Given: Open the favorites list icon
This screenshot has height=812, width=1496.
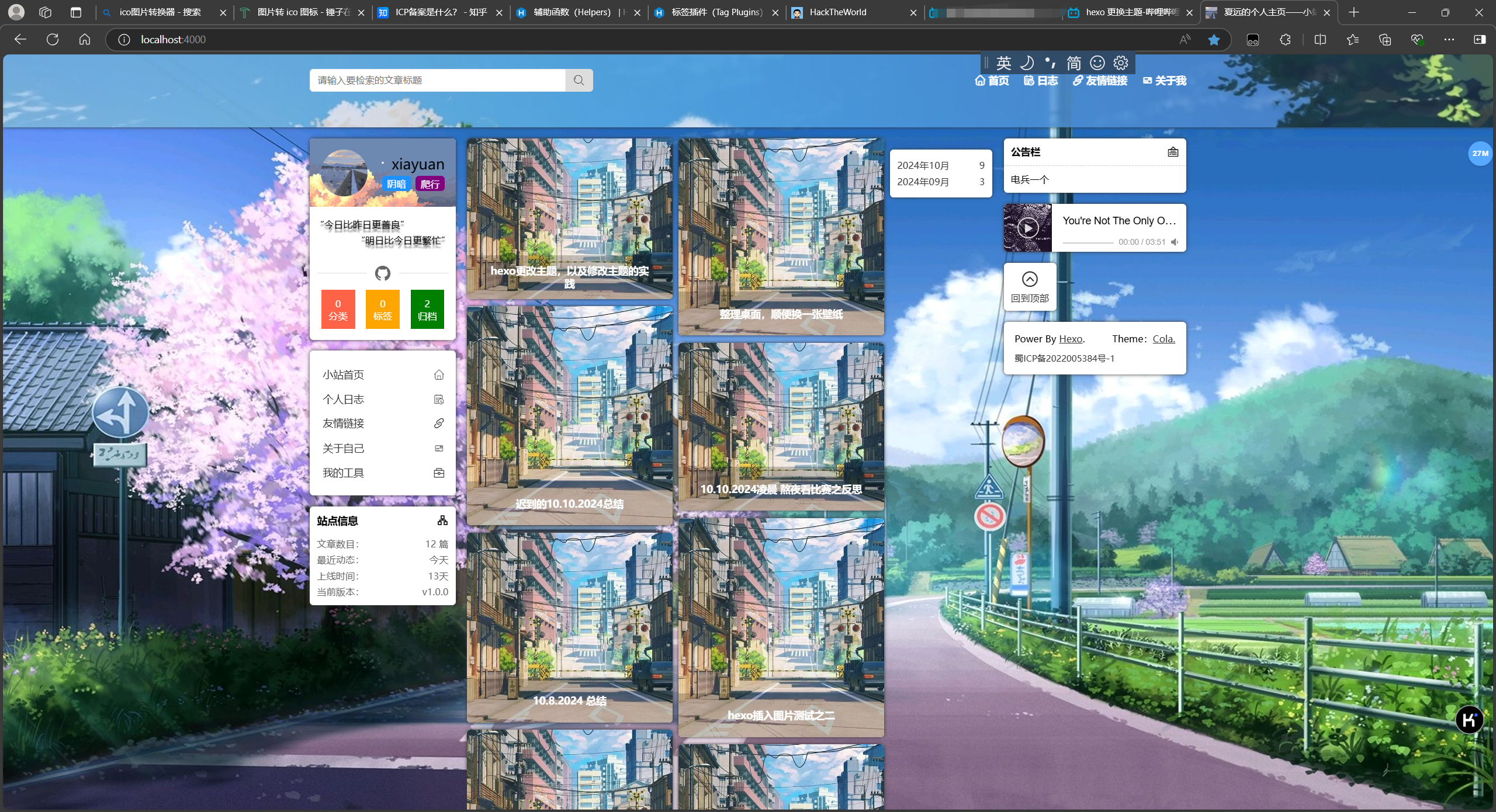Looking at the screenshot, I should click(x=1353, y=39).
